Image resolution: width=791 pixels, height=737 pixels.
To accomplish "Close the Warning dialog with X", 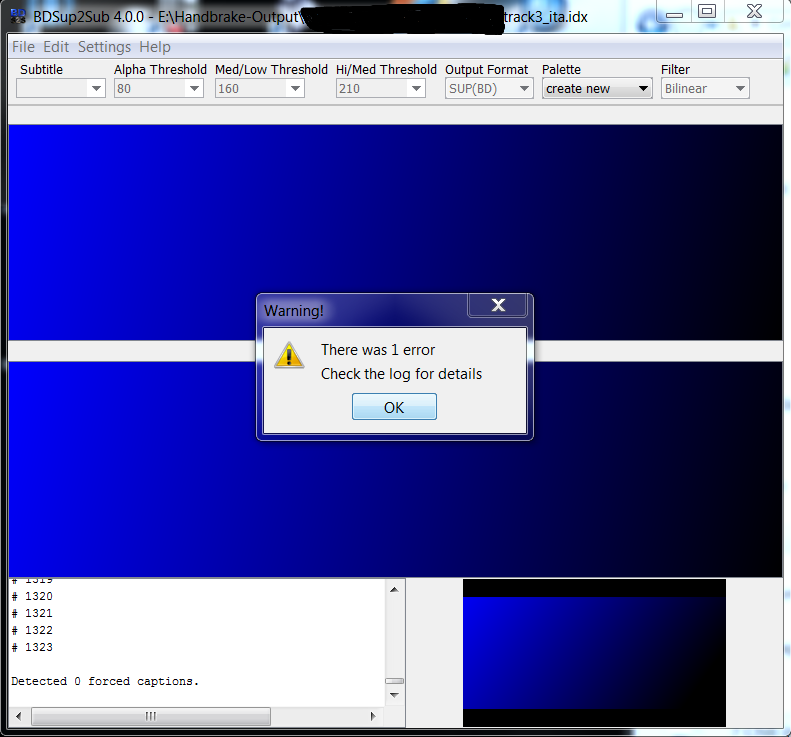I will [498, 305].
